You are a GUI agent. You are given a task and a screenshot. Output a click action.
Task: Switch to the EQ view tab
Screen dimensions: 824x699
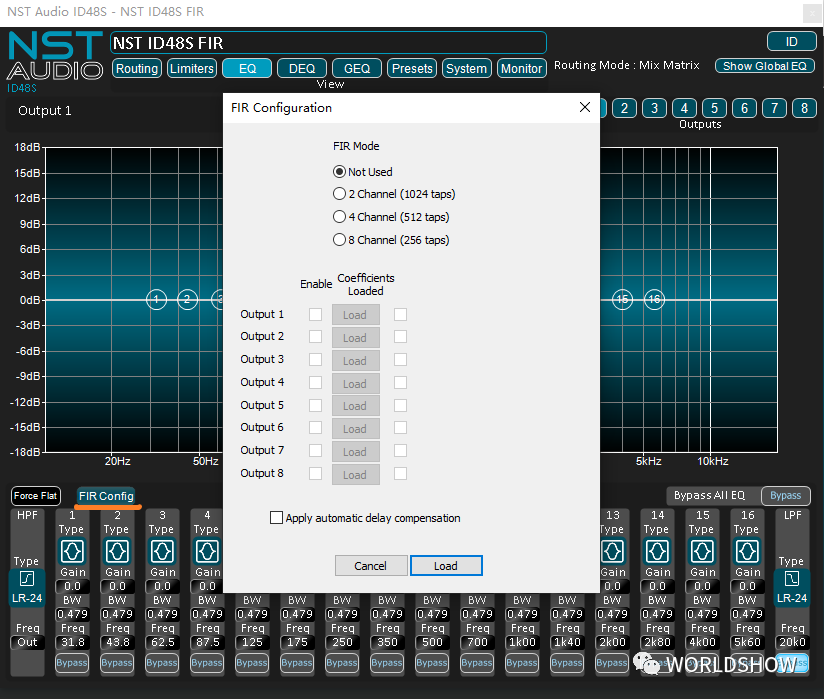[x=247, y=68]
